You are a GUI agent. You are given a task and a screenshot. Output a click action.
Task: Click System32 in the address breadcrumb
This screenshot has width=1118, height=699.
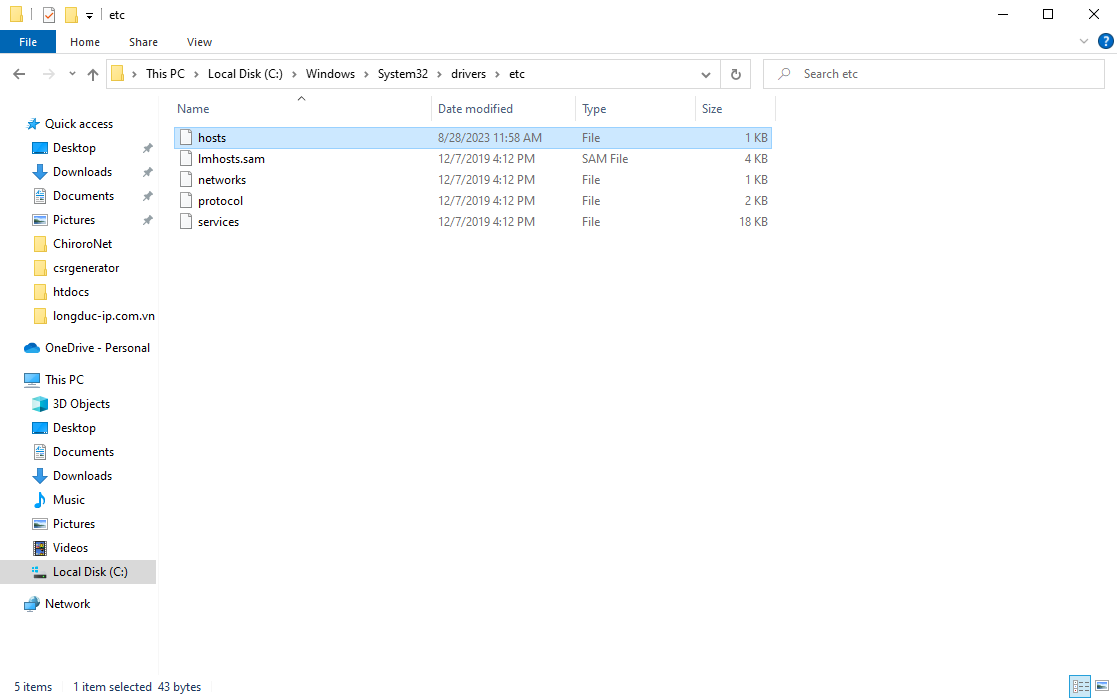[x=402, y=74]
